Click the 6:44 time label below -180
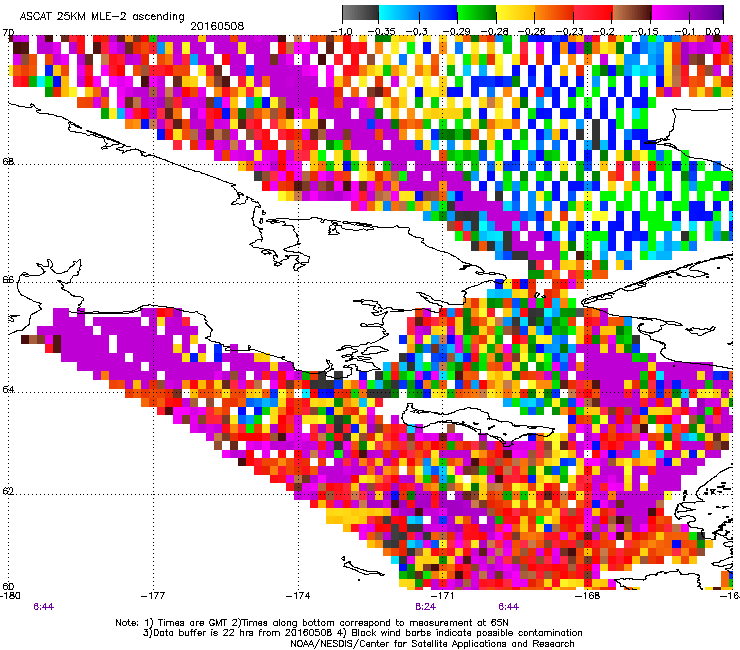The image size is (740, 650). click(44, 607)
